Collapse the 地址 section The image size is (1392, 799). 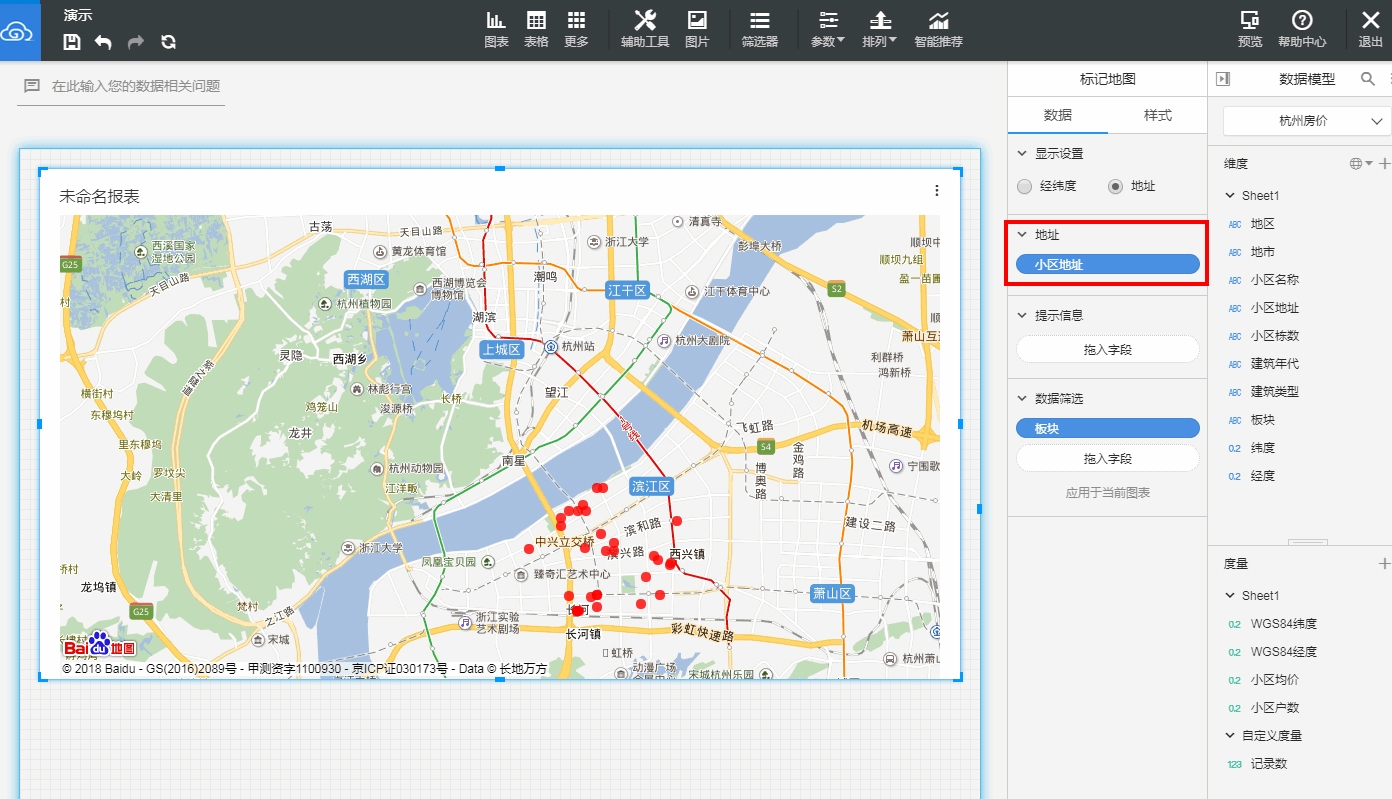[x=1022, y=235]
